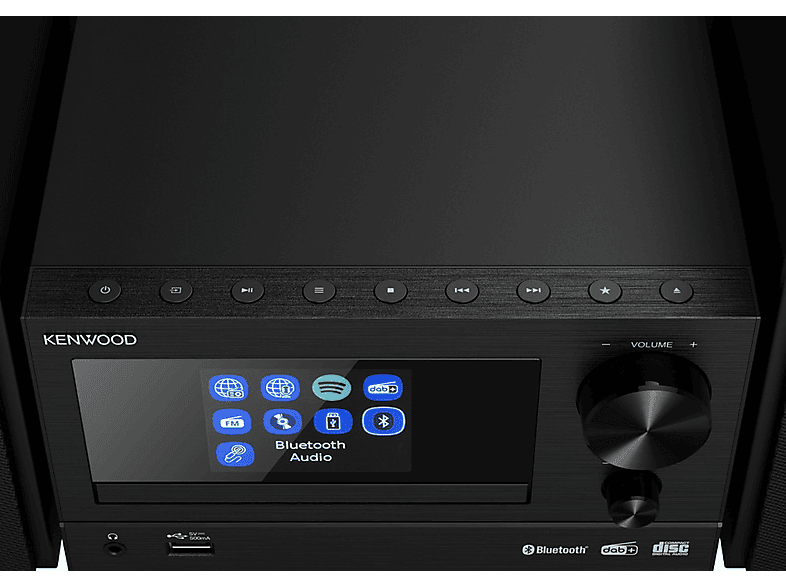
Task: Eject the disc with the eject button
Action: coord(677,291)
